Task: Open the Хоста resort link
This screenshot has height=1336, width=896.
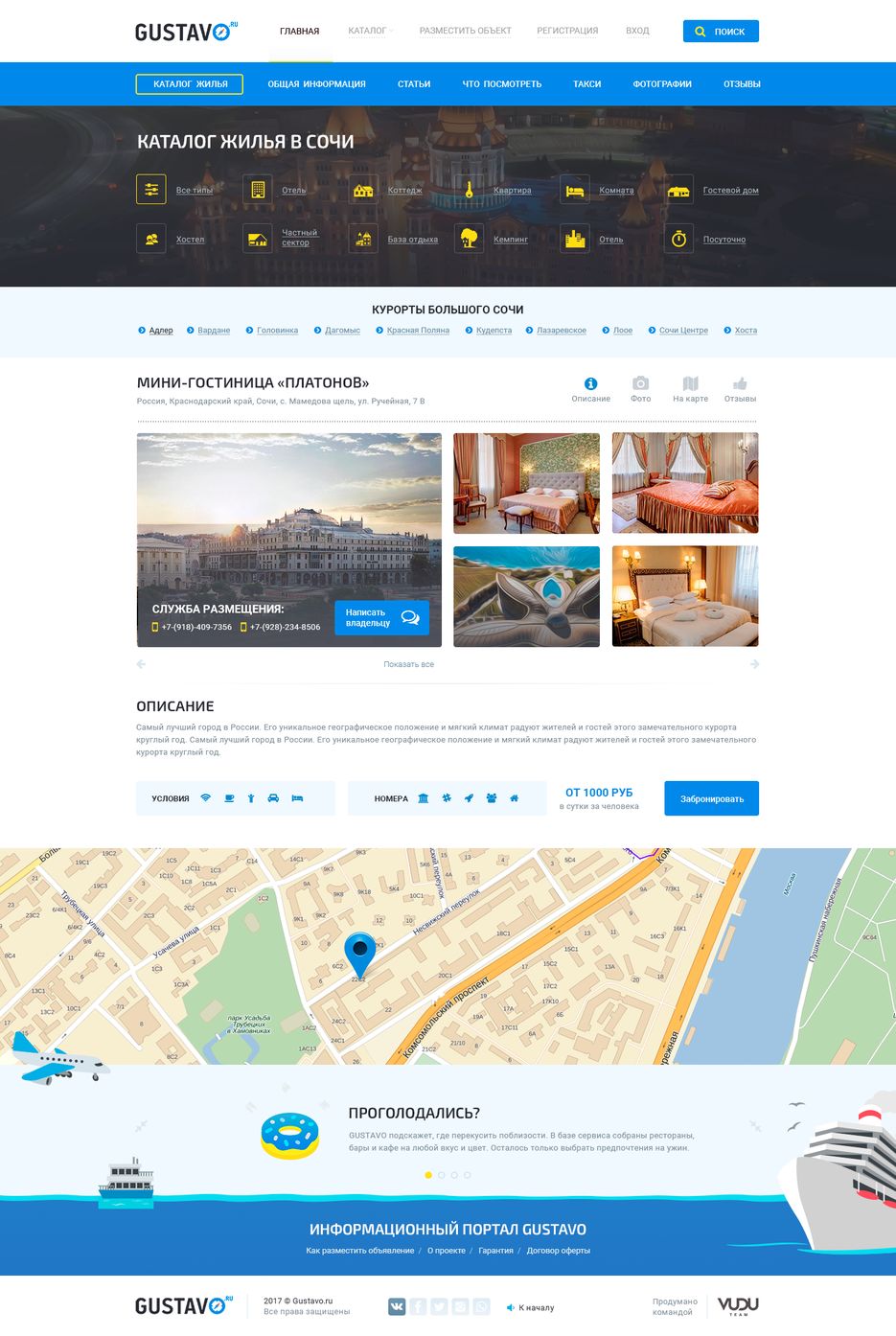Action: click(x=746, y=330)
